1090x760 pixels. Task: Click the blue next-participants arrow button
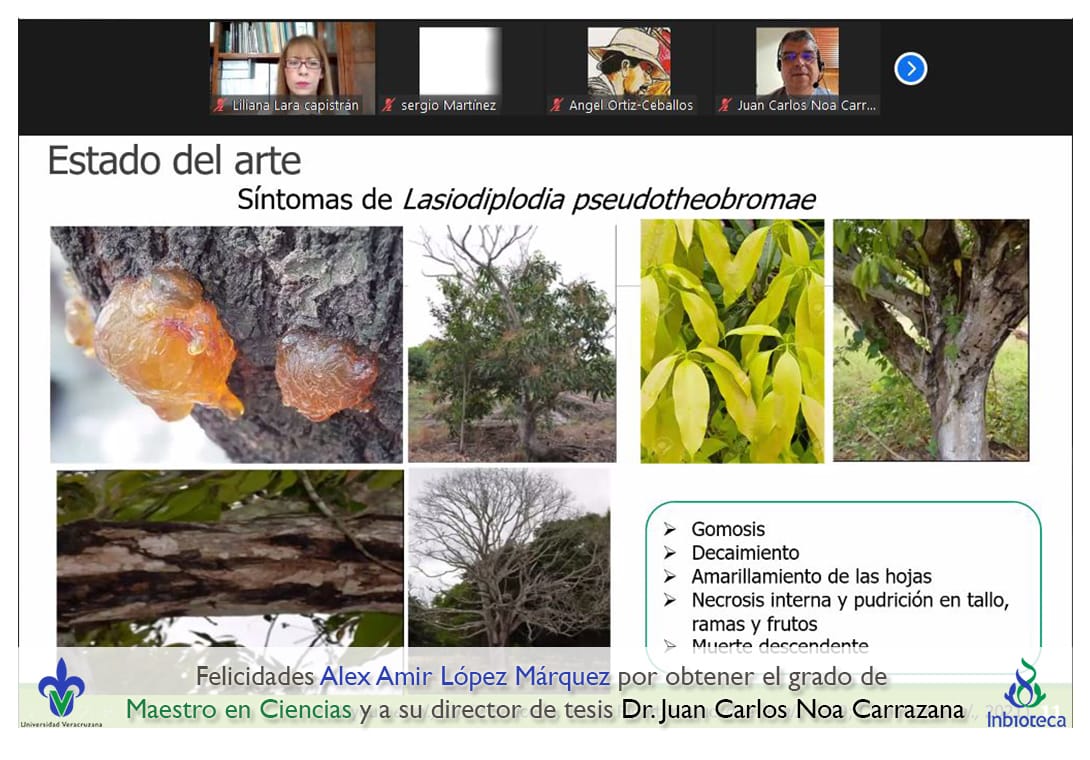[910, 68]
